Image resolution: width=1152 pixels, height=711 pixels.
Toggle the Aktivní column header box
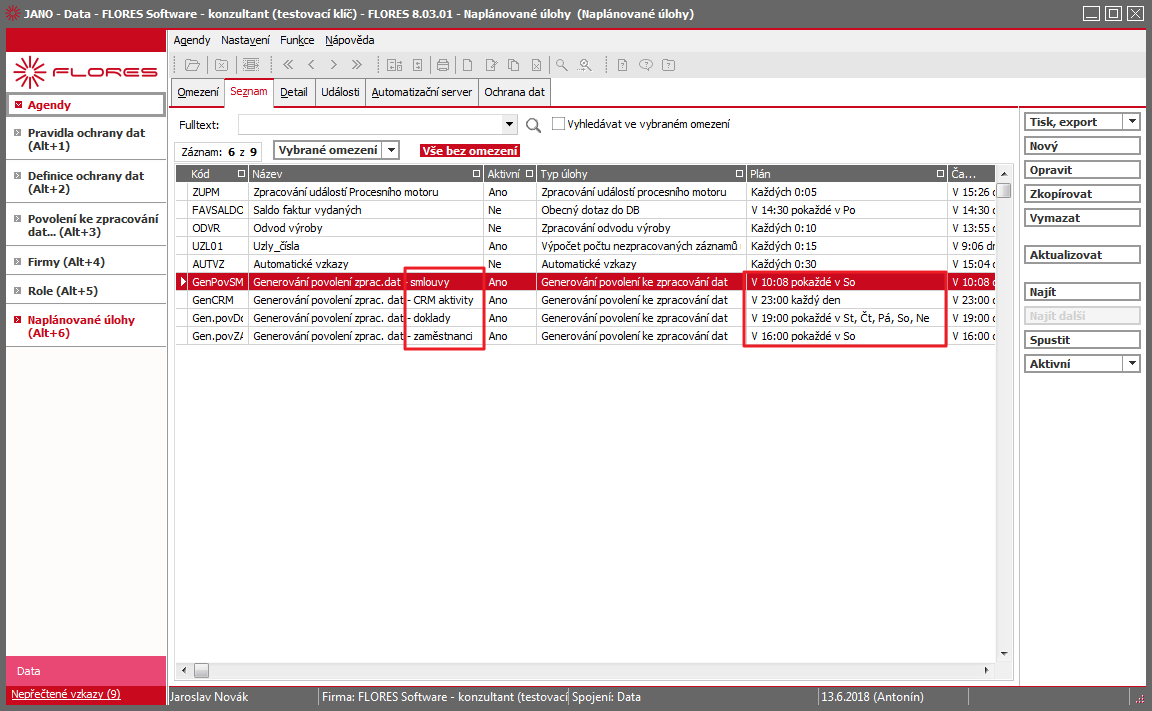(x=529, y=174)
